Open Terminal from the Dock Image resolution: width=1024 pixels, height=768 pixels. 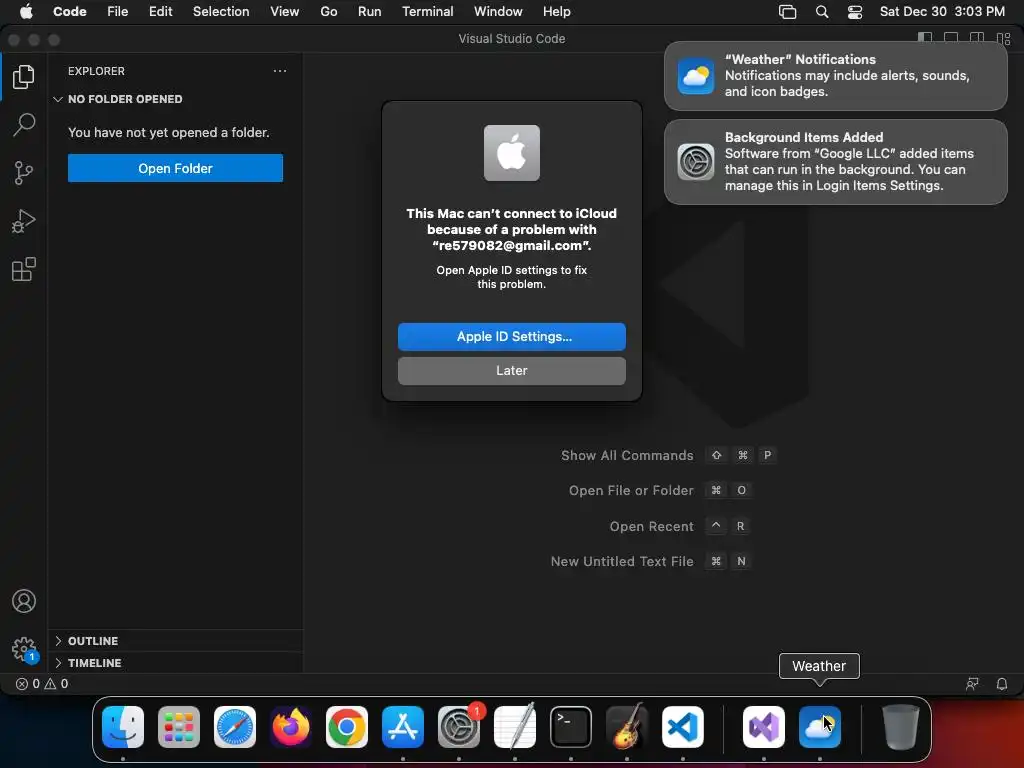(571, 726)
